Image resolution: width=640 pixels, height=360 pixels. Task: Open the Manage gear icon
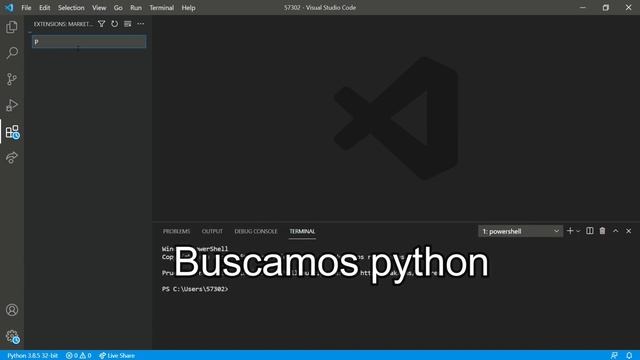tap(12, 336)
